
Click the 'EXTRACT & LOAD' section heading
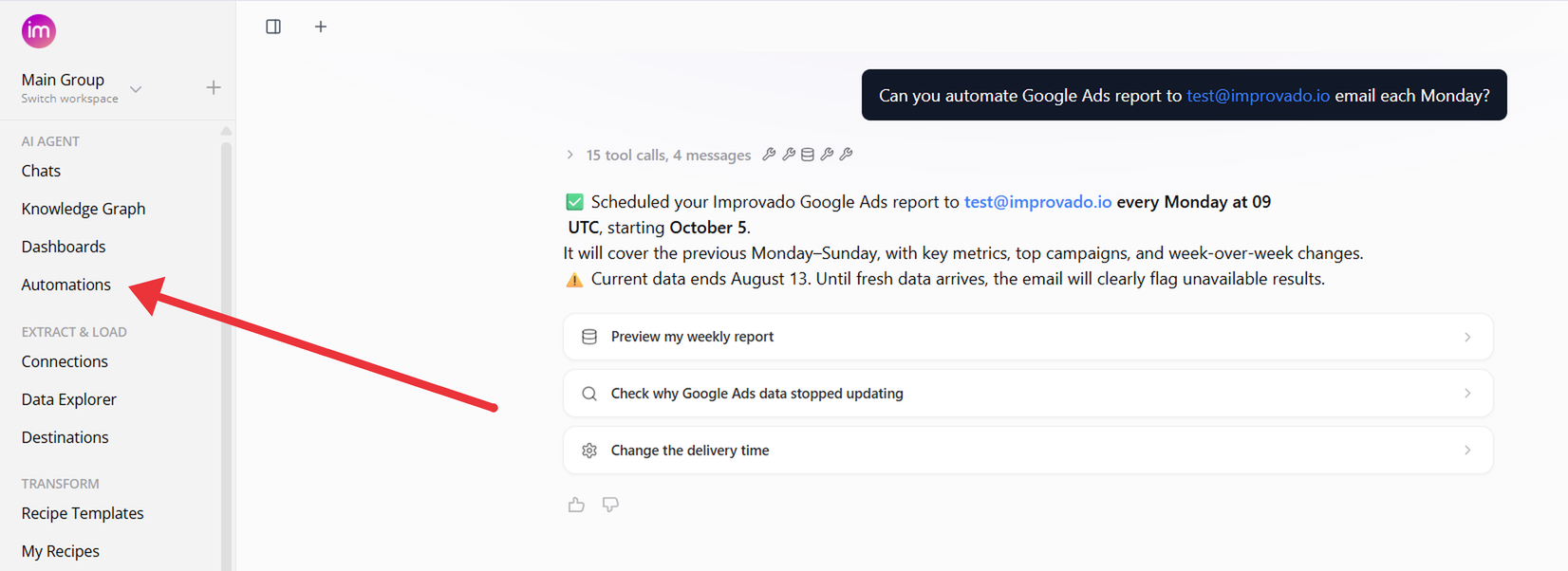coord(74,332)
